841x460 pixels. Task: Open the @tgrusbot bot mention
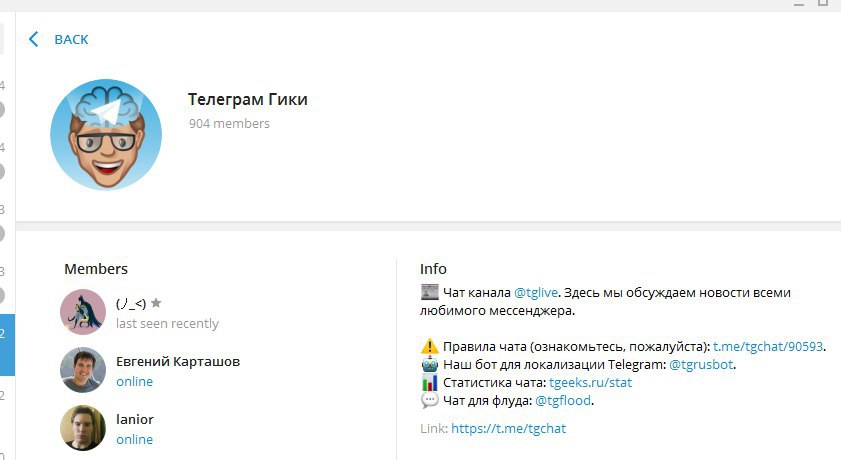tap(701, 365)
